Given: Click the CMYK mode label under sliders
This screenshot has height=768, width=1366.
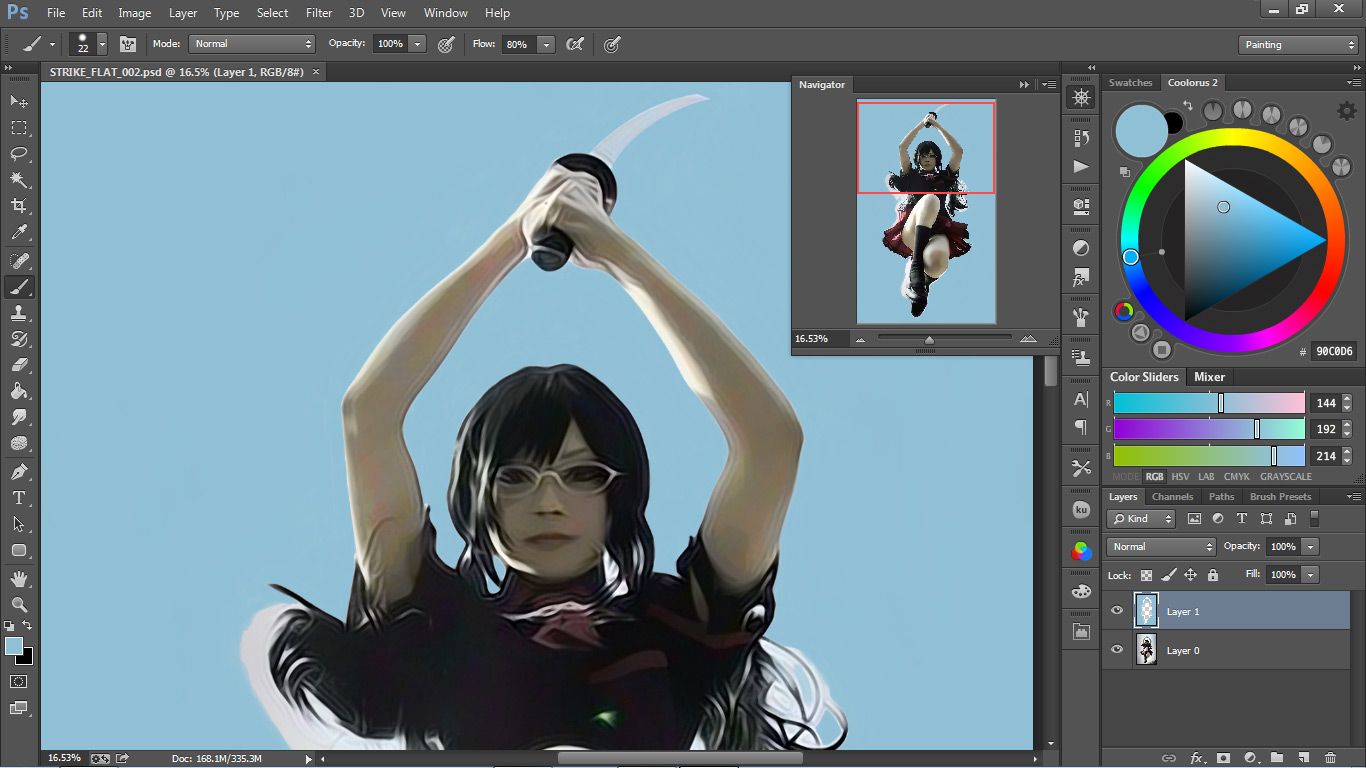Looking at the screenshot, I should pyautogui.click(x=1236, y=477).
